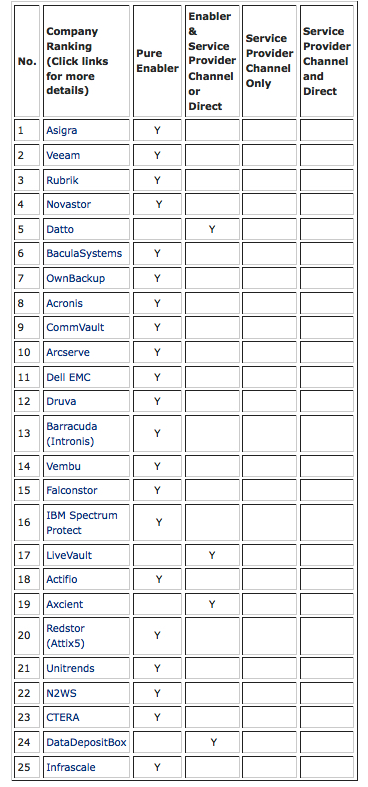The height and width of the screenshot is (787, 368).
Task: Open the Dell EMC link
Action: [x=68, y=377]
